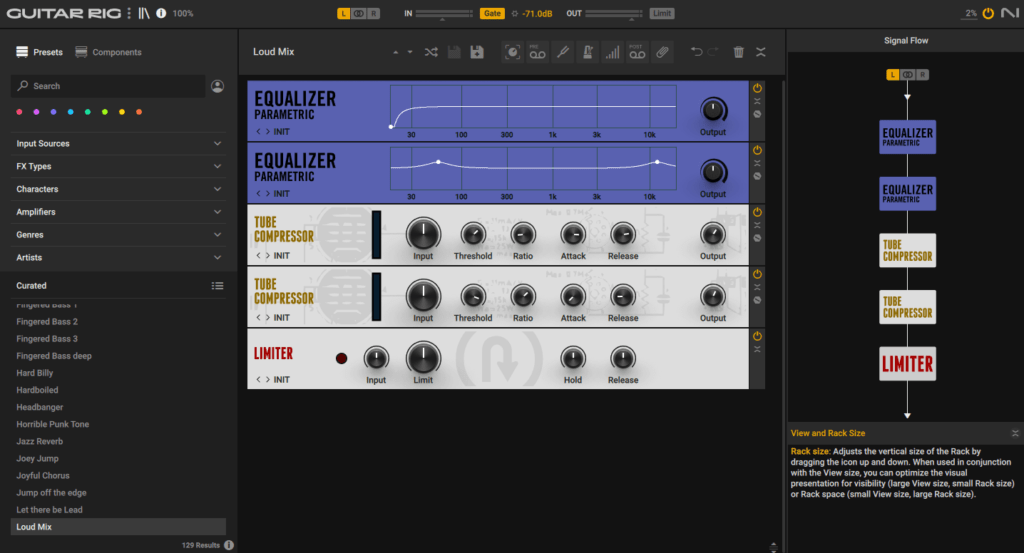
Task: Click the Pre tape deck icon
Action: tap(537, 52)
